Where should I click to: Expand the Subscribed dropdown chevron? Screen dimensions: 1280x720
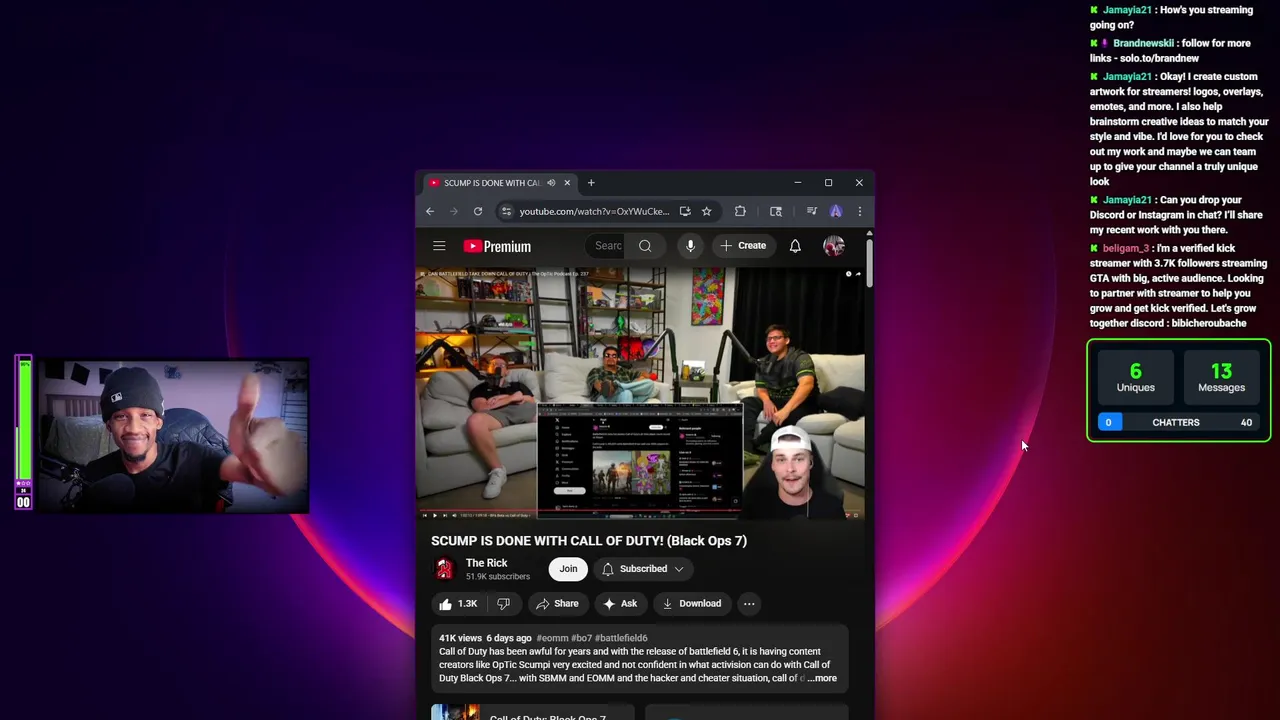tap(679, 569)
